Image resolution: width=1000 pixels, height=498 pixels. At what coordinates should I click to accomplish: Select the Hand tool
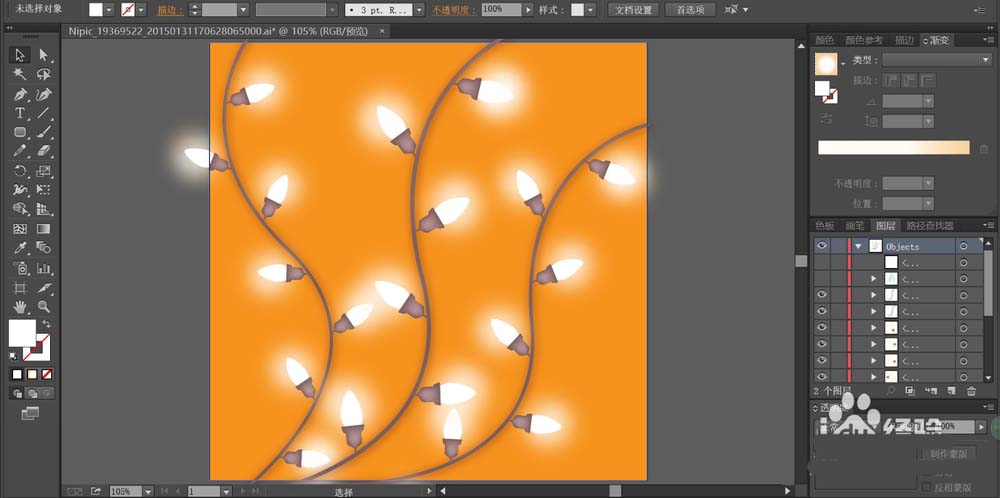[x=20, y=307]
